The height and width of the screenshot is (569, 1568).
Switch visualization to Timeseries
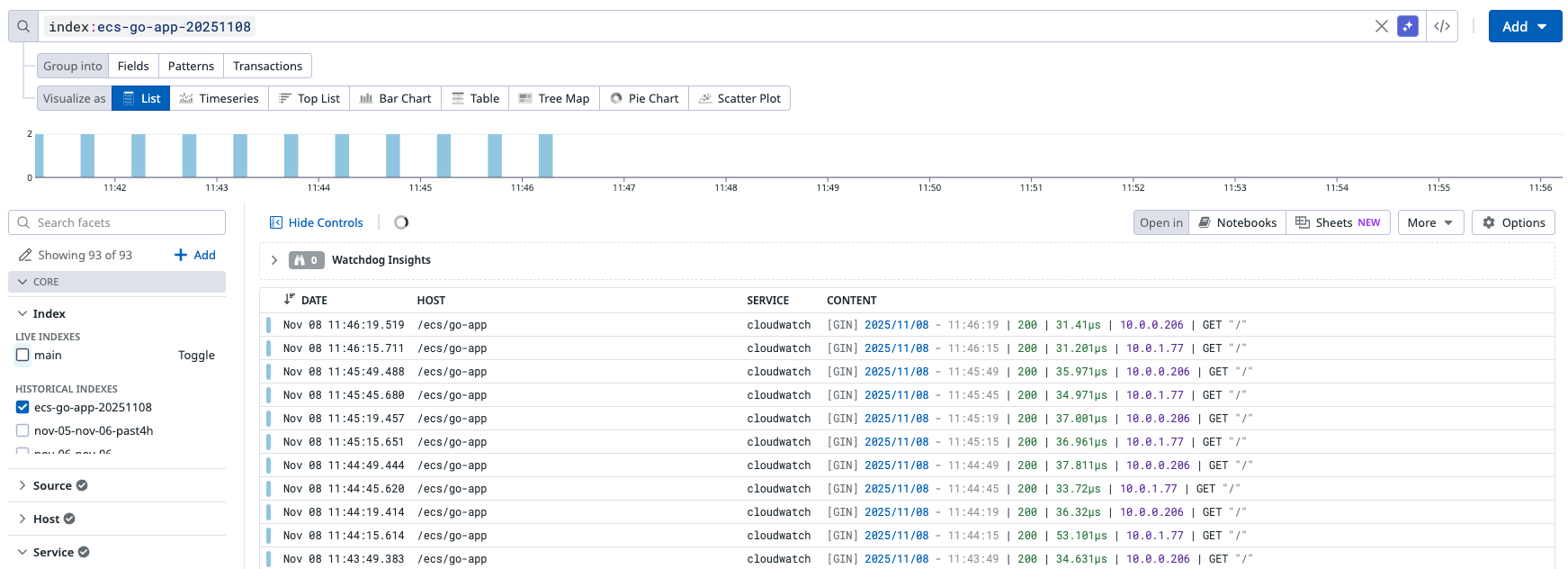click(x=219, y=98)
